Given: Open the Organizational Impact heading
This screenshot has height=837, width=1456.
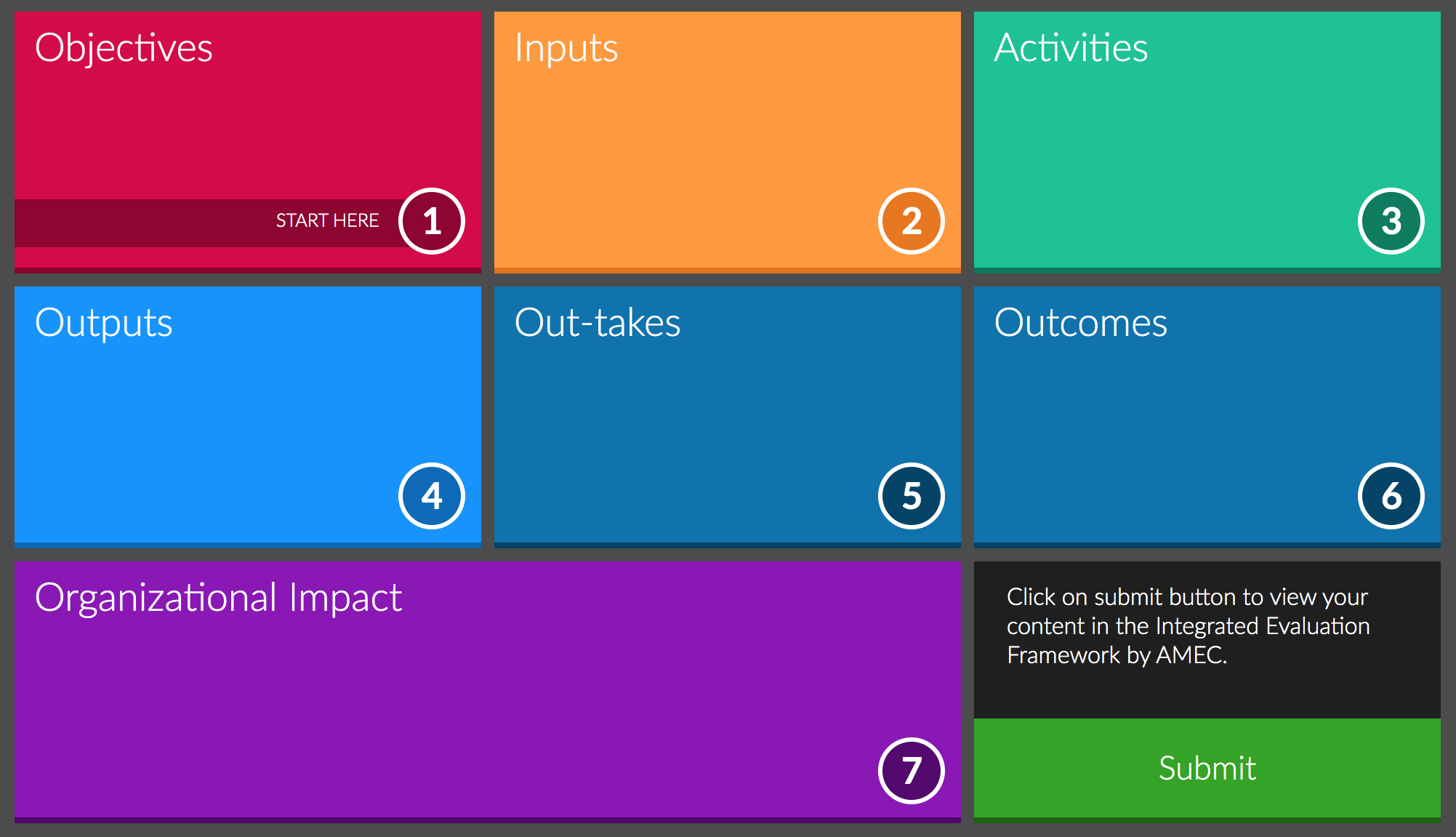Looking at the screenshot, I should point(218,598).
